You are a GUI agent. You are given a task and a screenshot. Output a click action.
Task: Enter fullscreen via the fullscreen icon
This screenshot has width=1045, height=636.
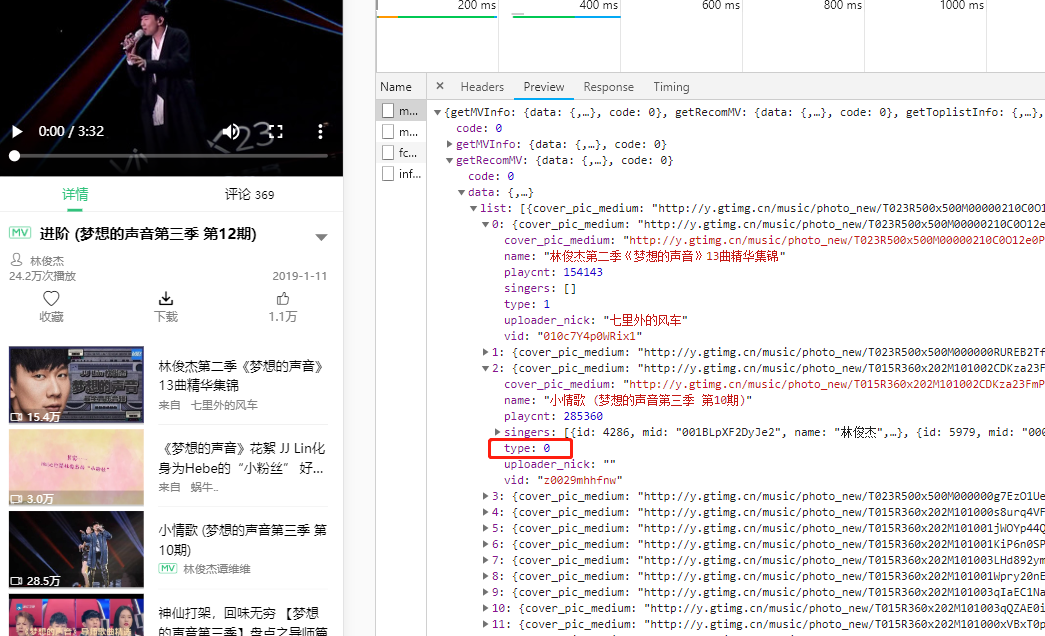tap(275, 131)
